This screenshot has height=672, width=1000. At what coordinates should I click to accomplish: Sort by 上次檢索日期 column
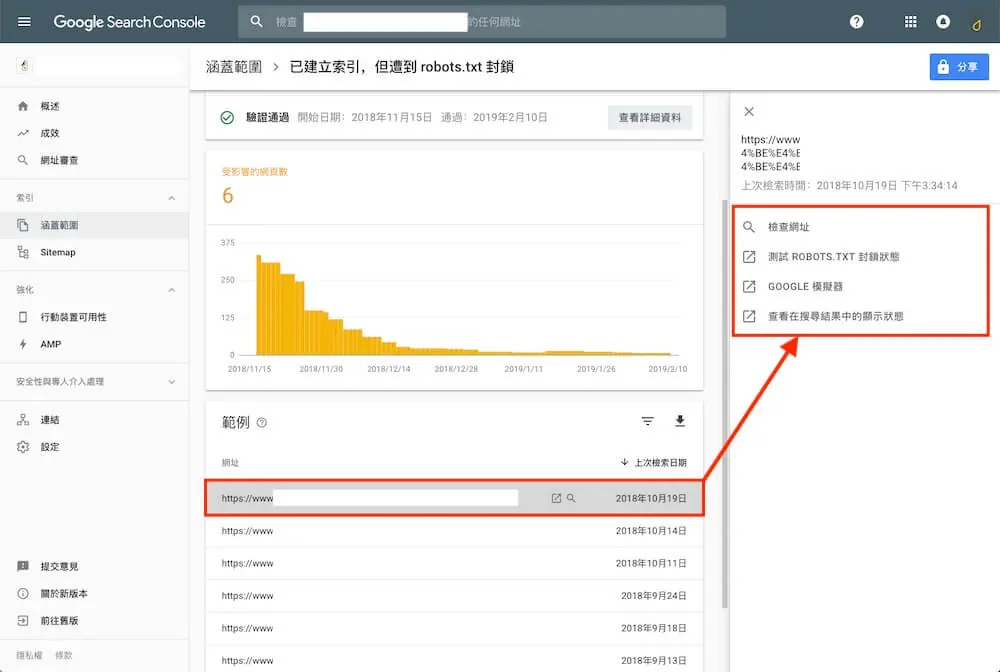click(x=654, y=462)
